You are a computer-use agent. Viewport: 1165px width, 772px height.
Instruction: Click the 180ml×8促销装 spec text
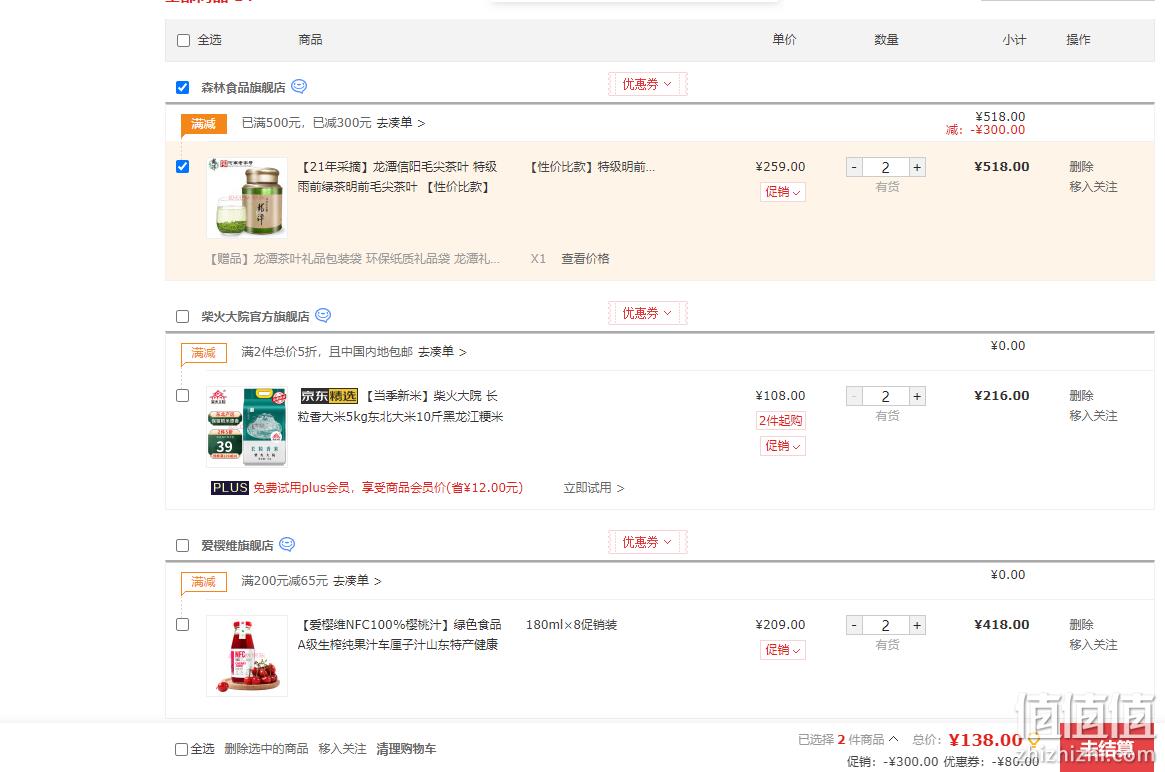tap(571, 624)
